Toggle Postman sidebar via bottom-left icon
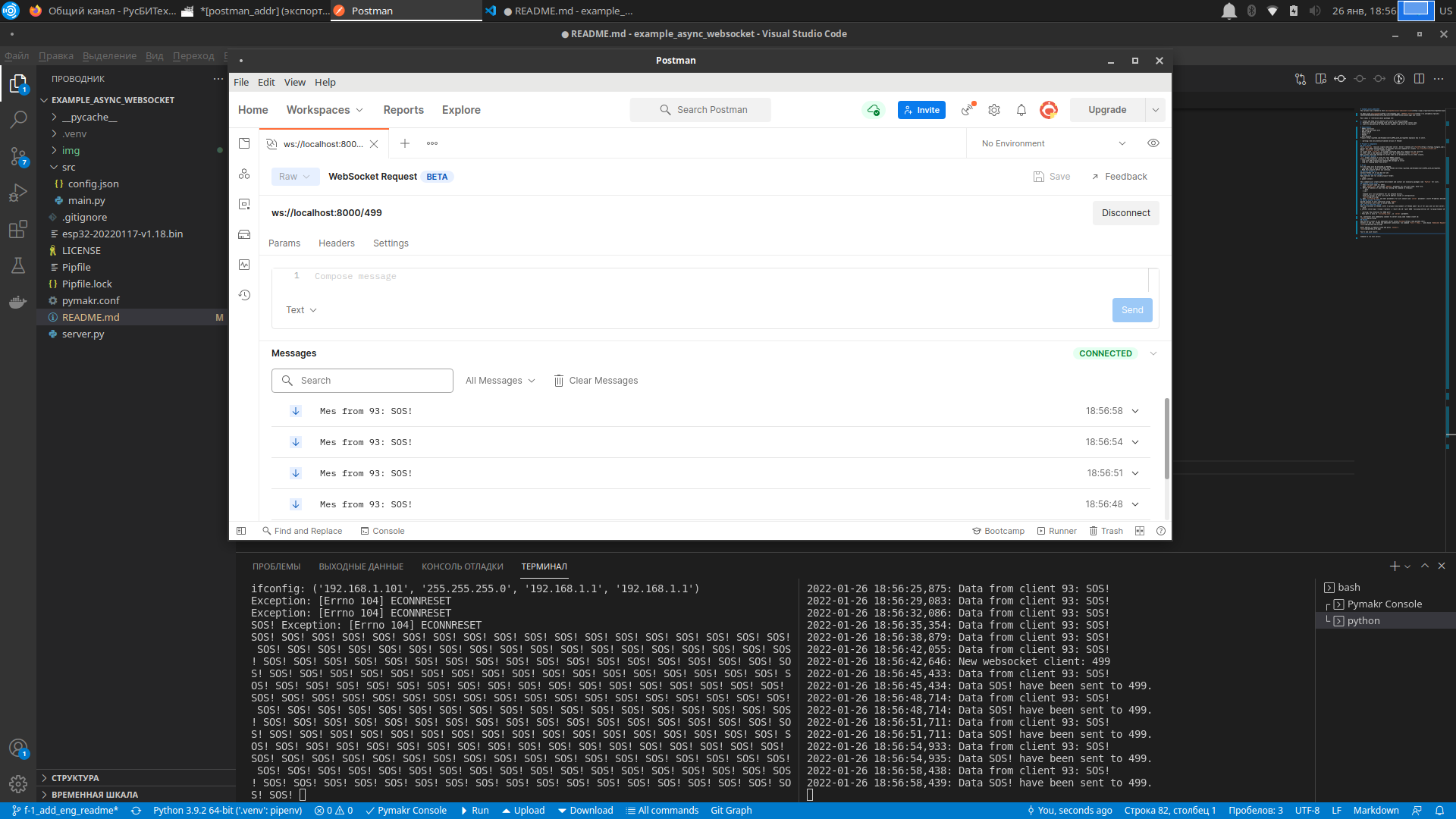Screen dimensions: 1456x819 coord(241,531)
